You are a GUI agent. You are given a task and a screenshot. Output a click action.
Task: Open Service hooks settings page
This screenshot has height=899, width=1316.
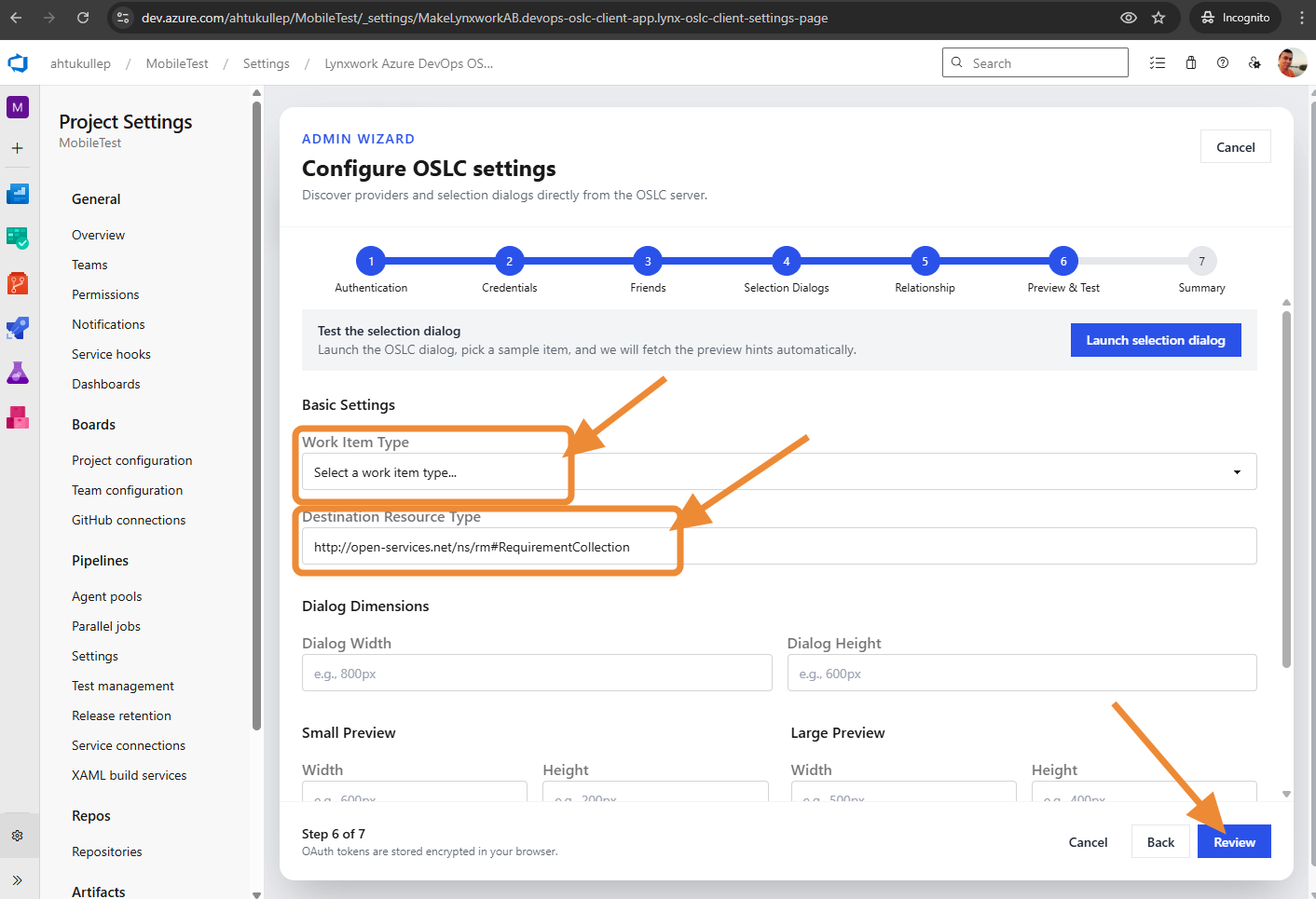coord(111,354)
